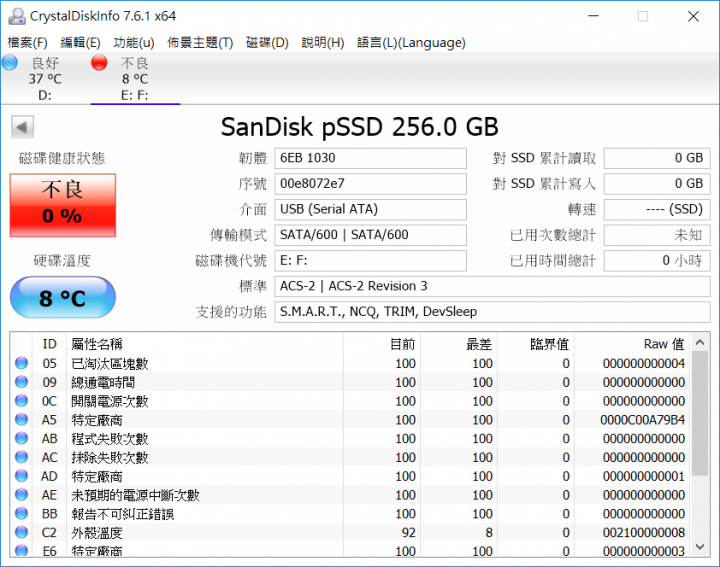
Task: Click the Raw 值 column header
Action: (x=664, y=344)
